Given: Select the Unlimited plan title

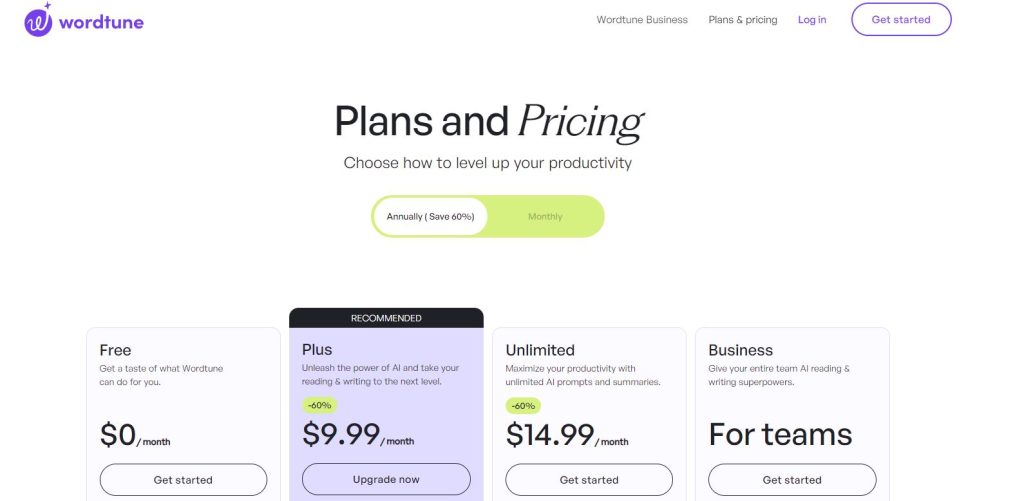Looking at the screenshot, I should tap(540, 350).
